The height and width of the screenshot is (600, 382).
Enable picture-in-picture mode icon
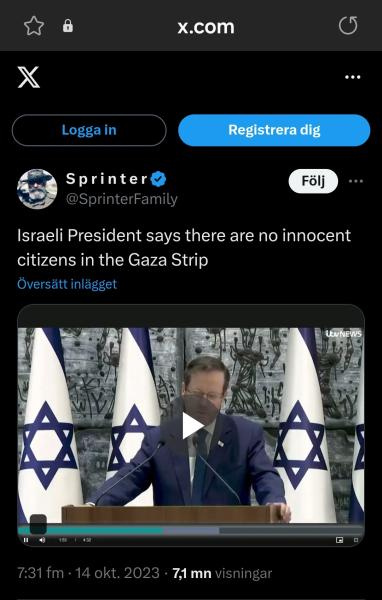pos(339,540)
